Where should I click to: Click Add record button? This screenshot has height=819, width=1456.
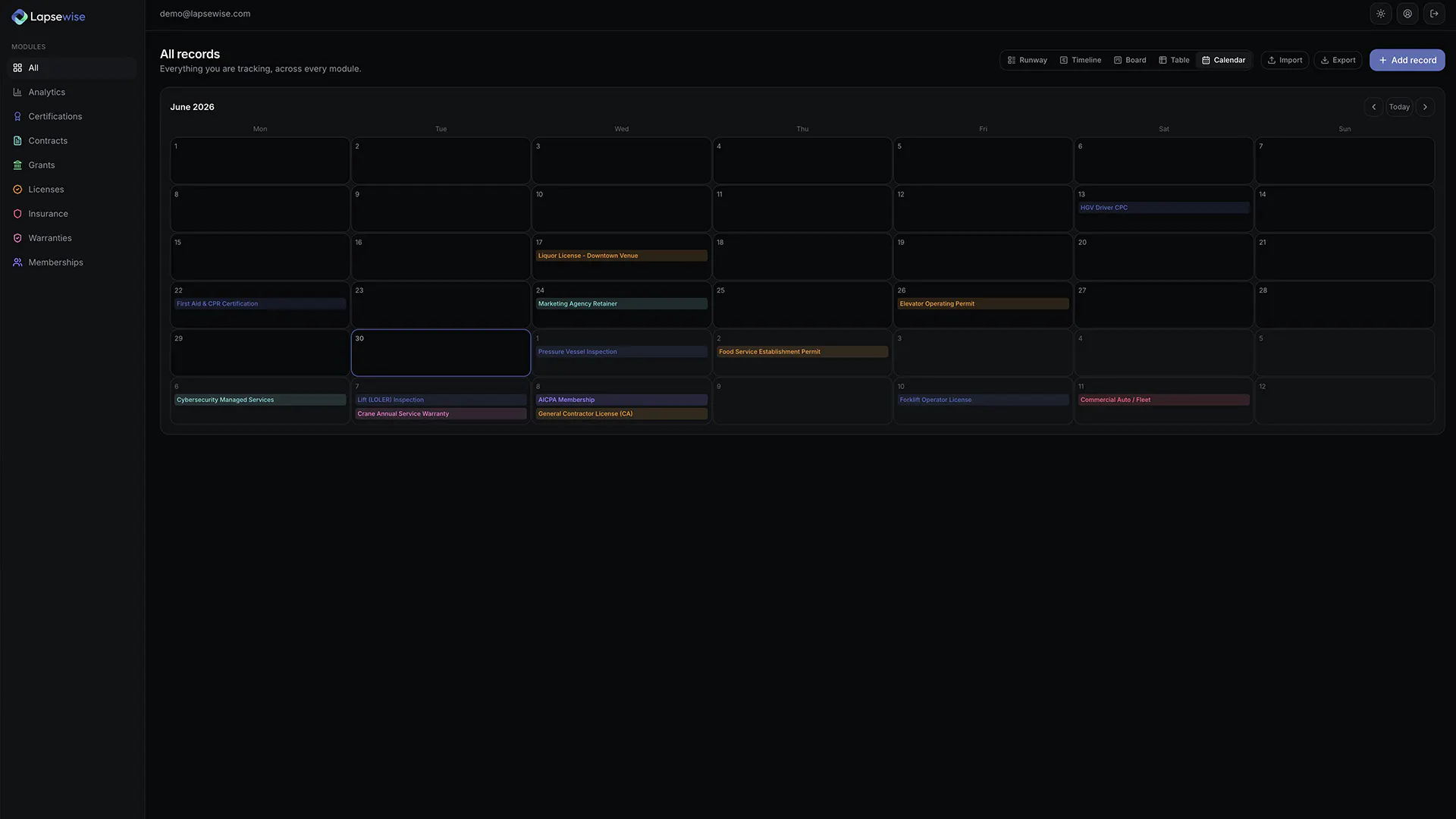tap(1407, 60)
